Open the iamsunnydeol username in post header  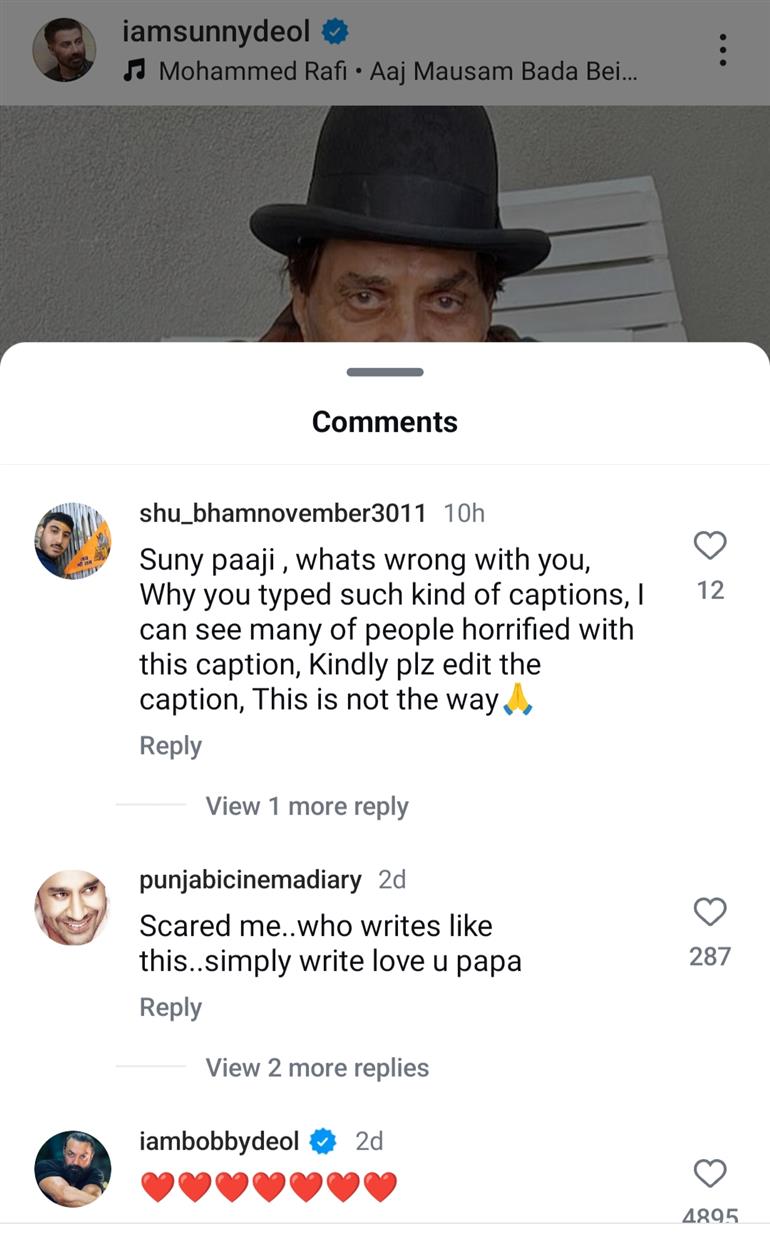[217, 32]
